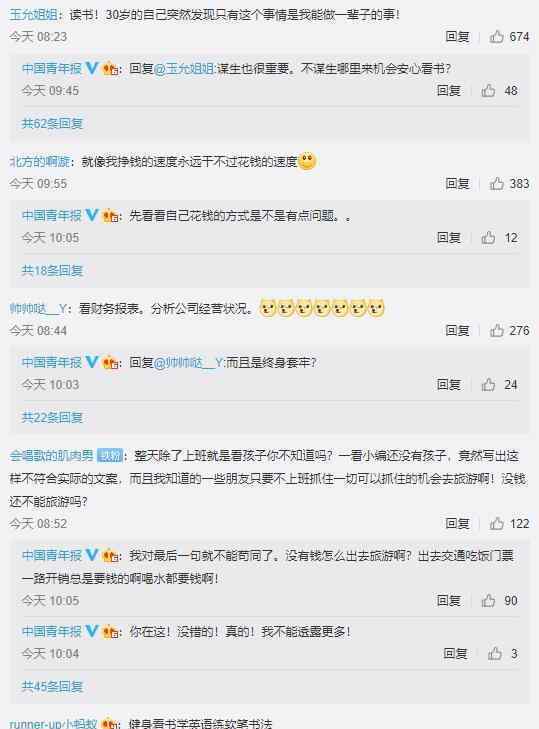Expand the 共45条回复 thread

pyautogui.click(x=52, y=687)
